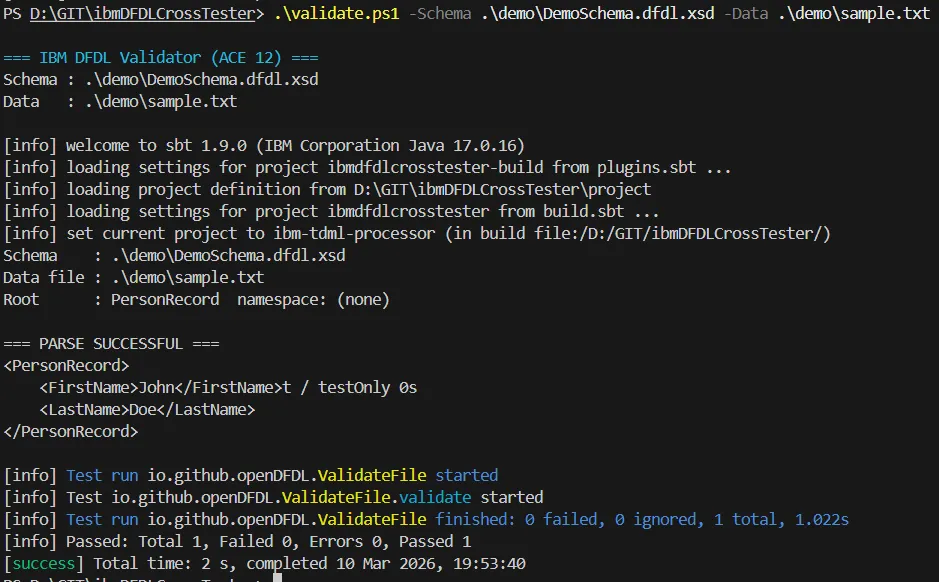Click the 'loading settings ... from build.sbt' line
Screen dimensions: 939x582
(x=331, y=212)
